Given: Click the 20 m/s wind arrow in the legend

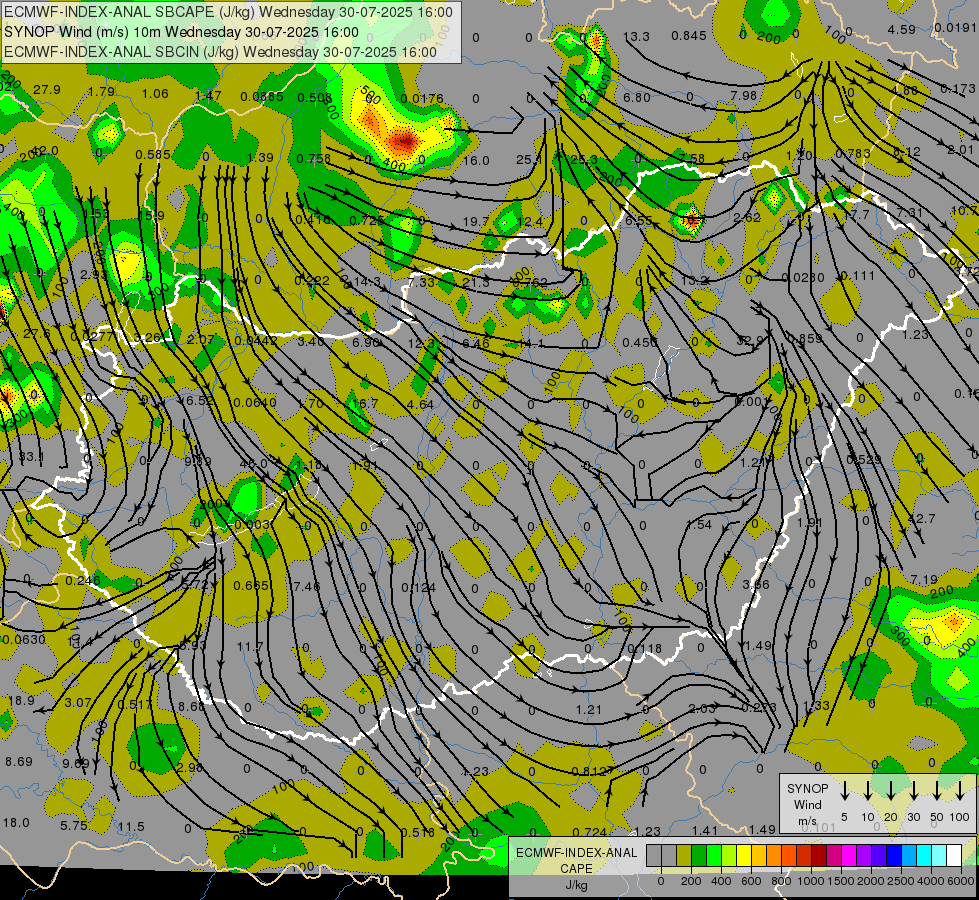Looking at the screenshot, I should coord(891,790).
